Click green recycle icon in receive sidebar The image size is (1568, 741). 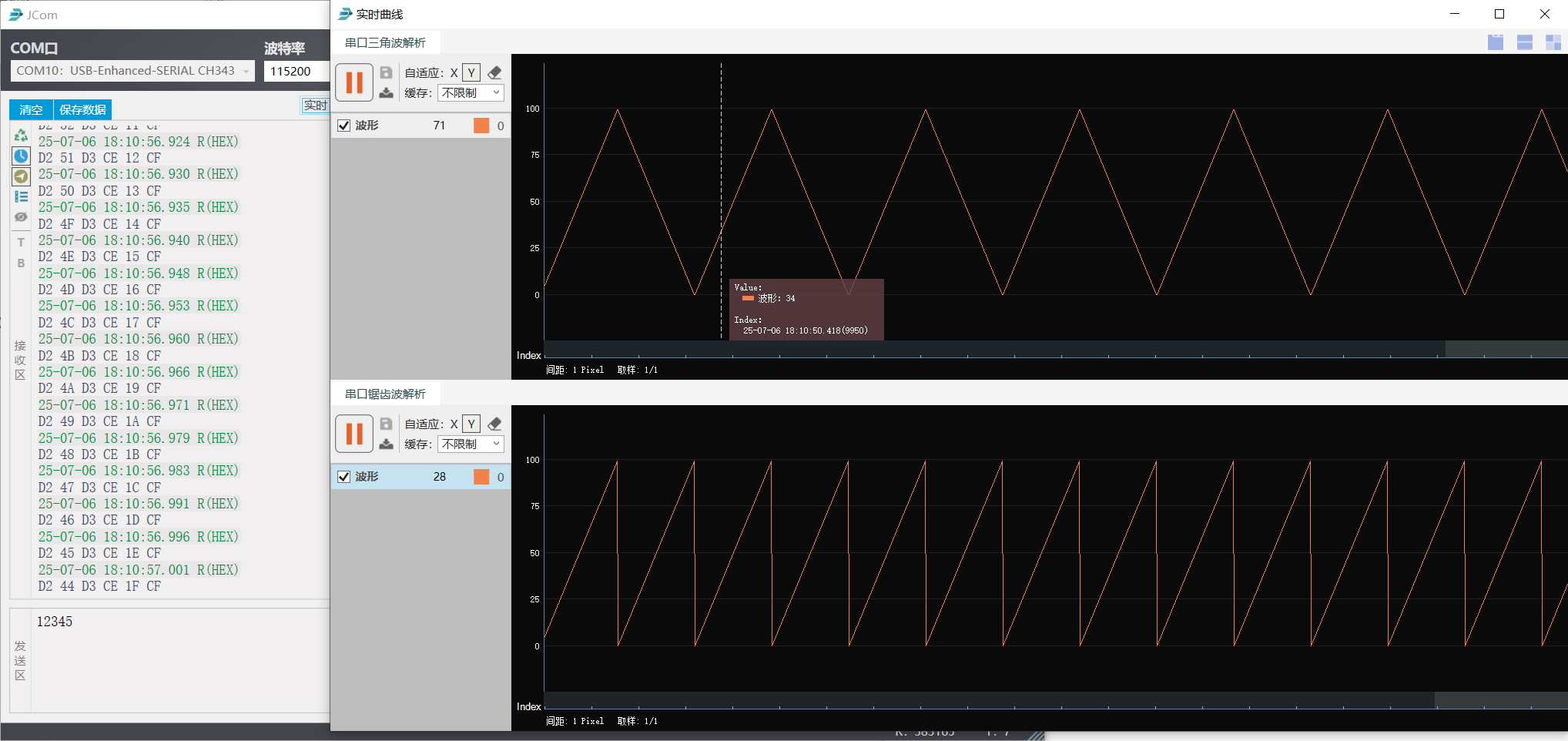pyautogui.click(x=21, y=136)
